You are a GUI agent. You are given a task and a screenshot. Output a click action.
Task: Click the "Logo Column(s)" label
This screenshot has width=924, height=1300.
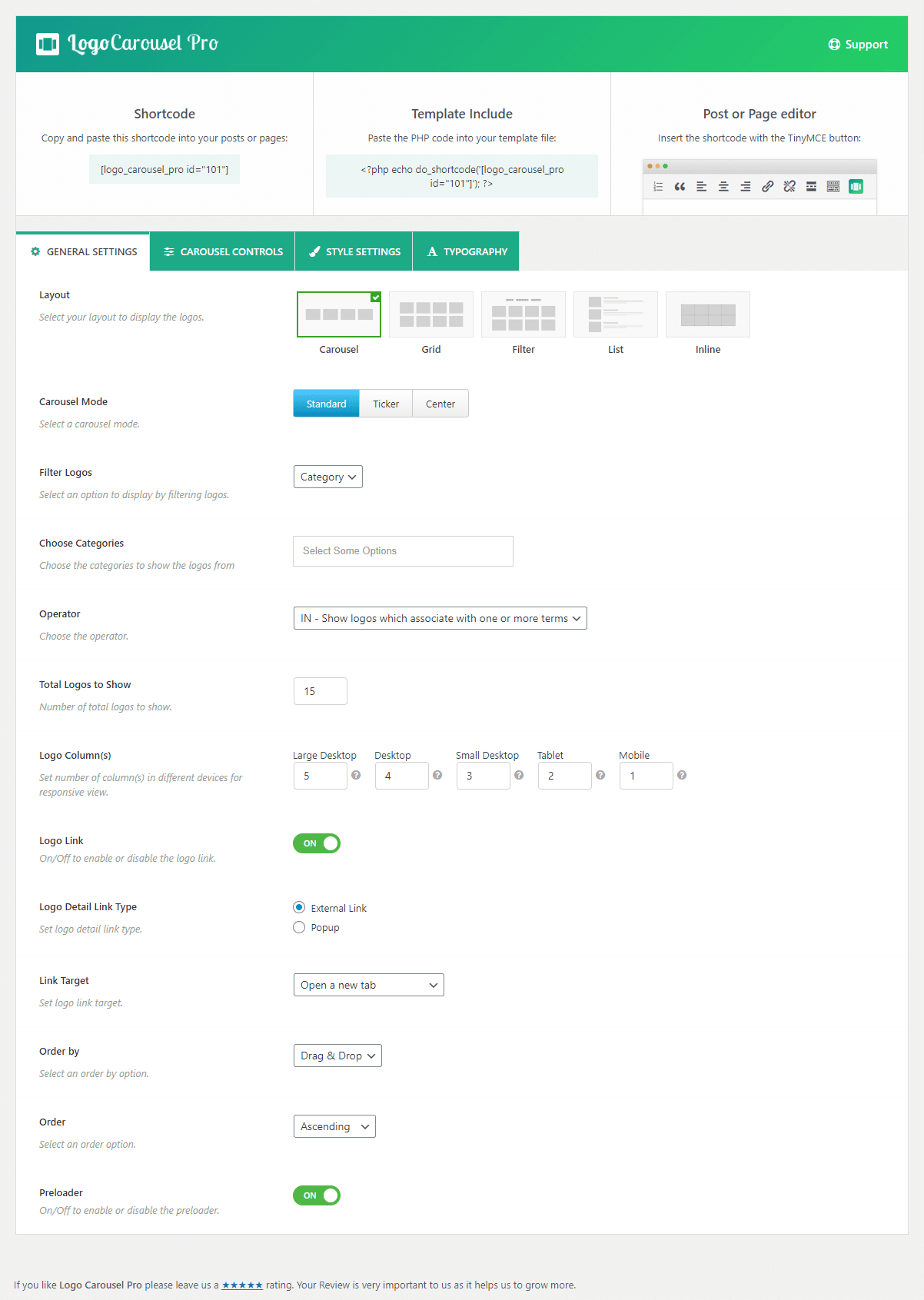pos(75,756)
